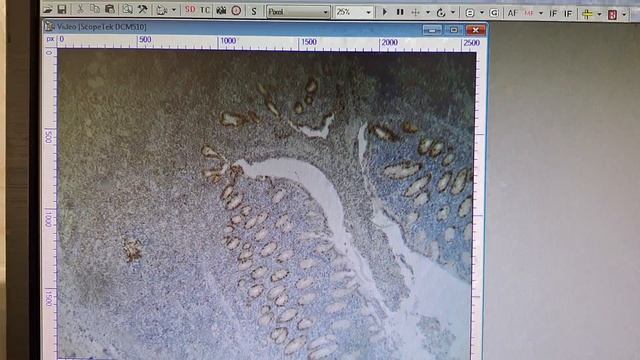Click the Video window icon in title bar

(x=50, y=27)
